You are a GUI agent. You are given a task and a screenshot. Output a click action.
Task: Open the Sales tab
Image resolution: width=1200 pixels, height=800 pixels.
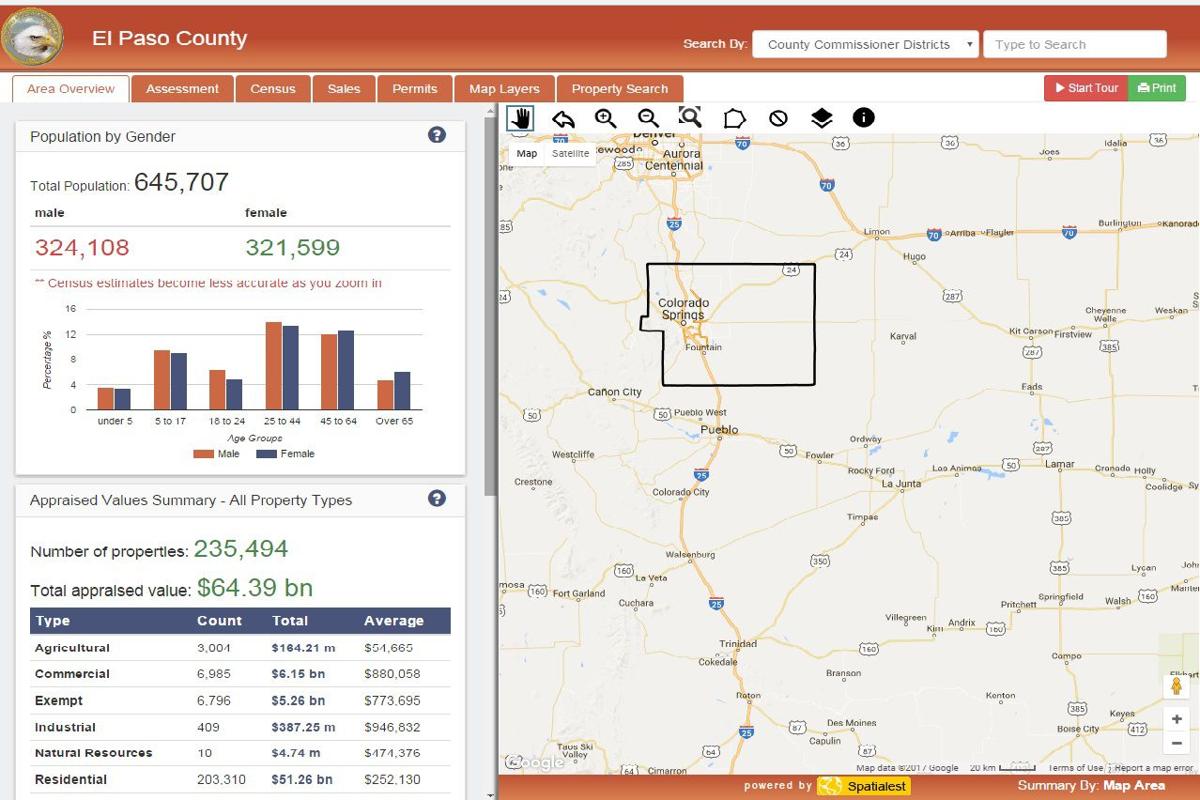(344, 89)
